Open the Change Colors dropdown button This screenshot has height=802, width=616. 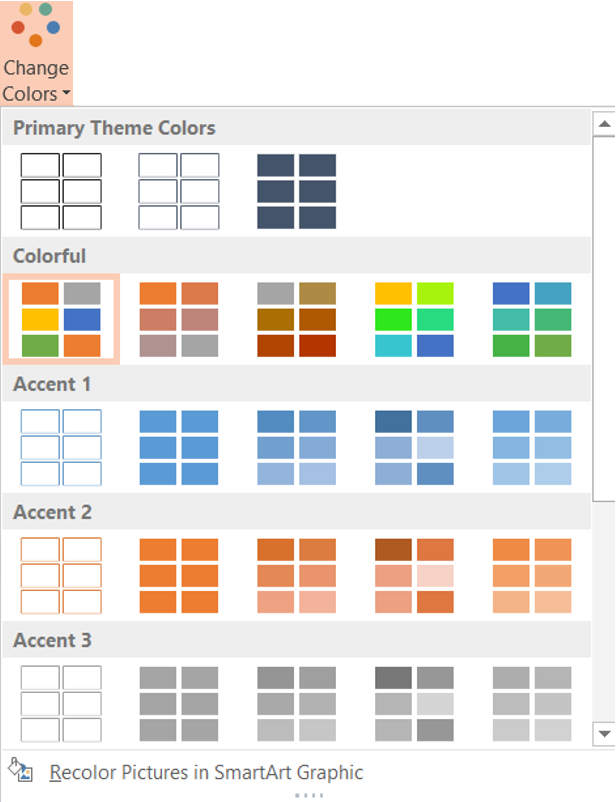(x=36, y=53)
